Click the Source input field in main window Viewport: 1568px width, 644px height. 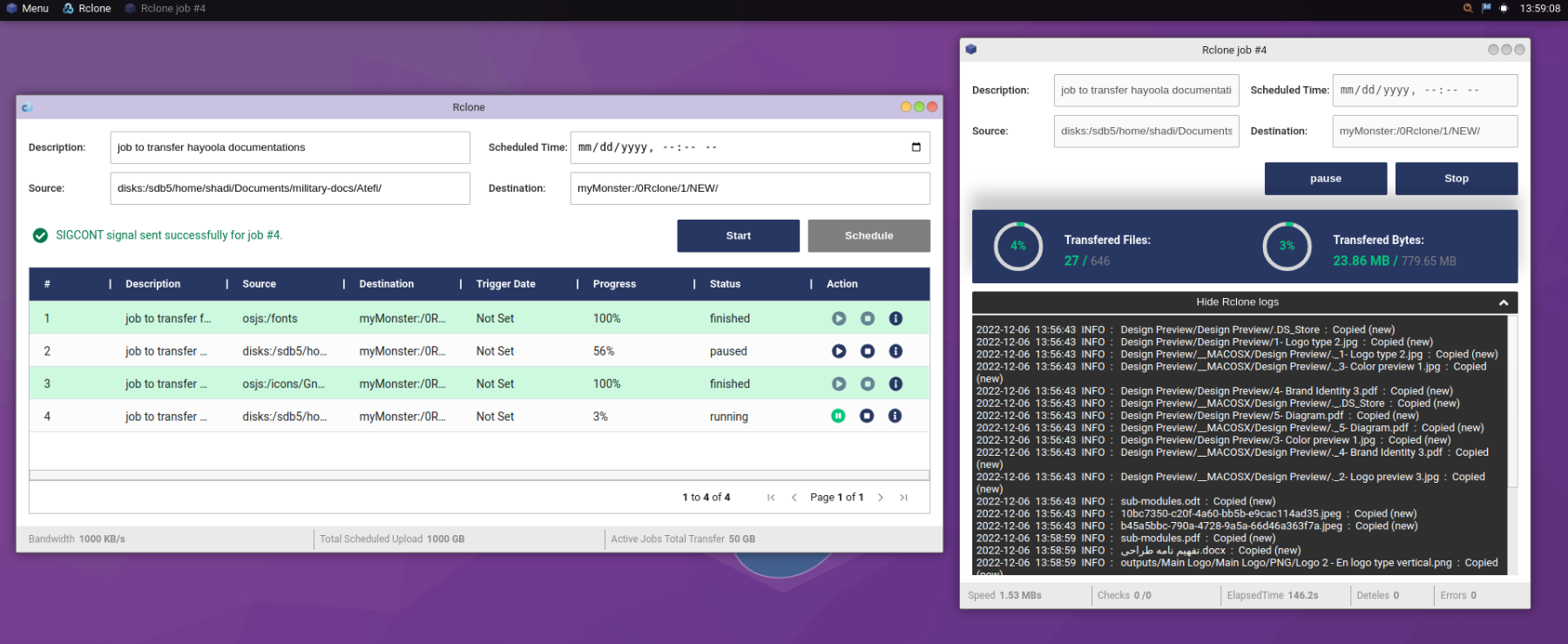[x=290, y=188]
